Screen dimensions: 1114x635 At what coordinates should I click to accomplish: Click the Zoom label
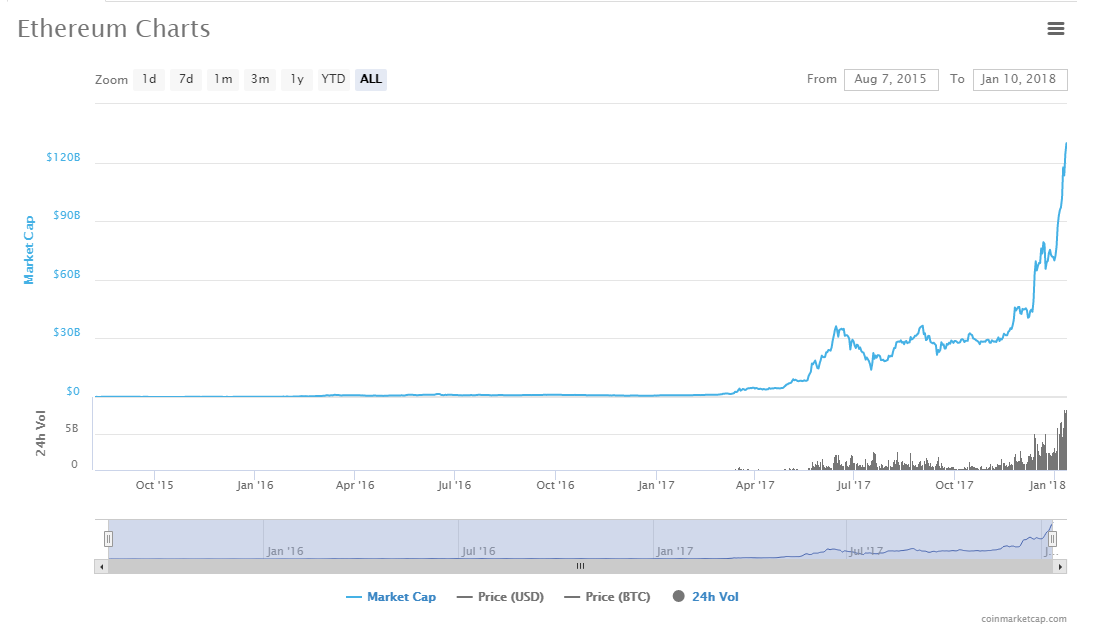pyautogui.click(x=112, y=80)
